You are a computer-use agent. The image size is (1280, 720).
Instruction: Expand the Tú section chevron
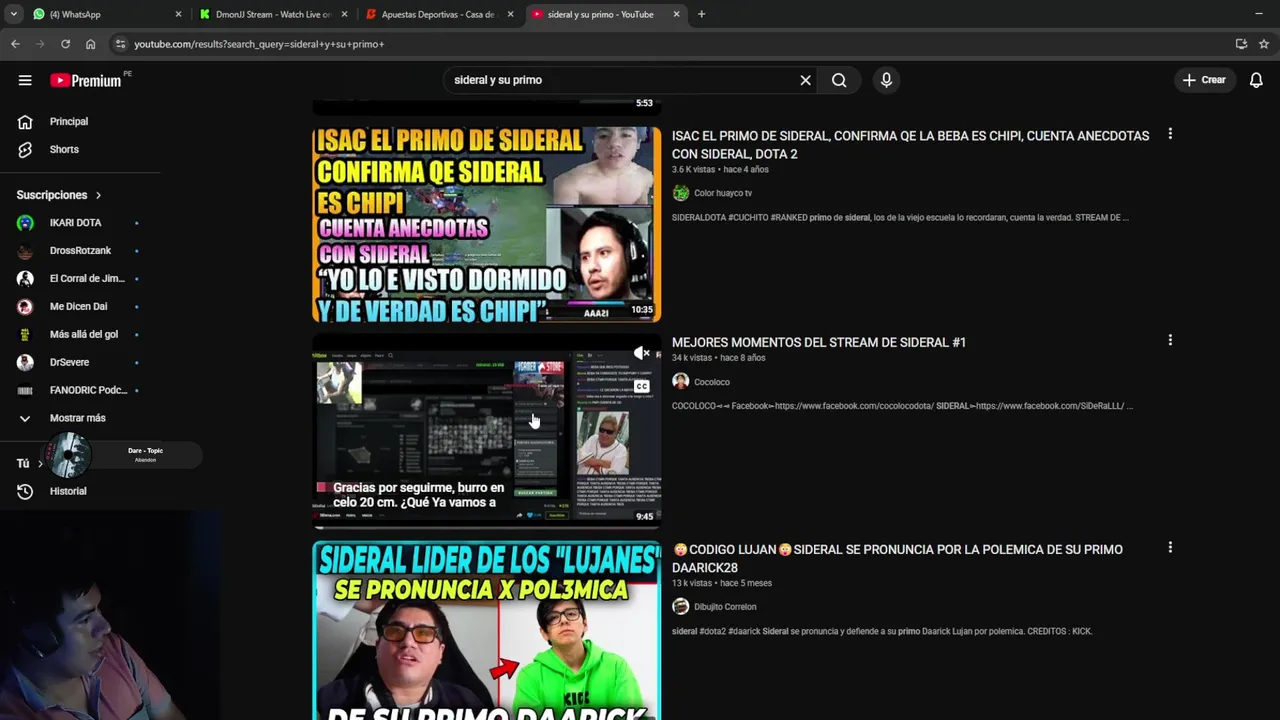click(40, 464)
